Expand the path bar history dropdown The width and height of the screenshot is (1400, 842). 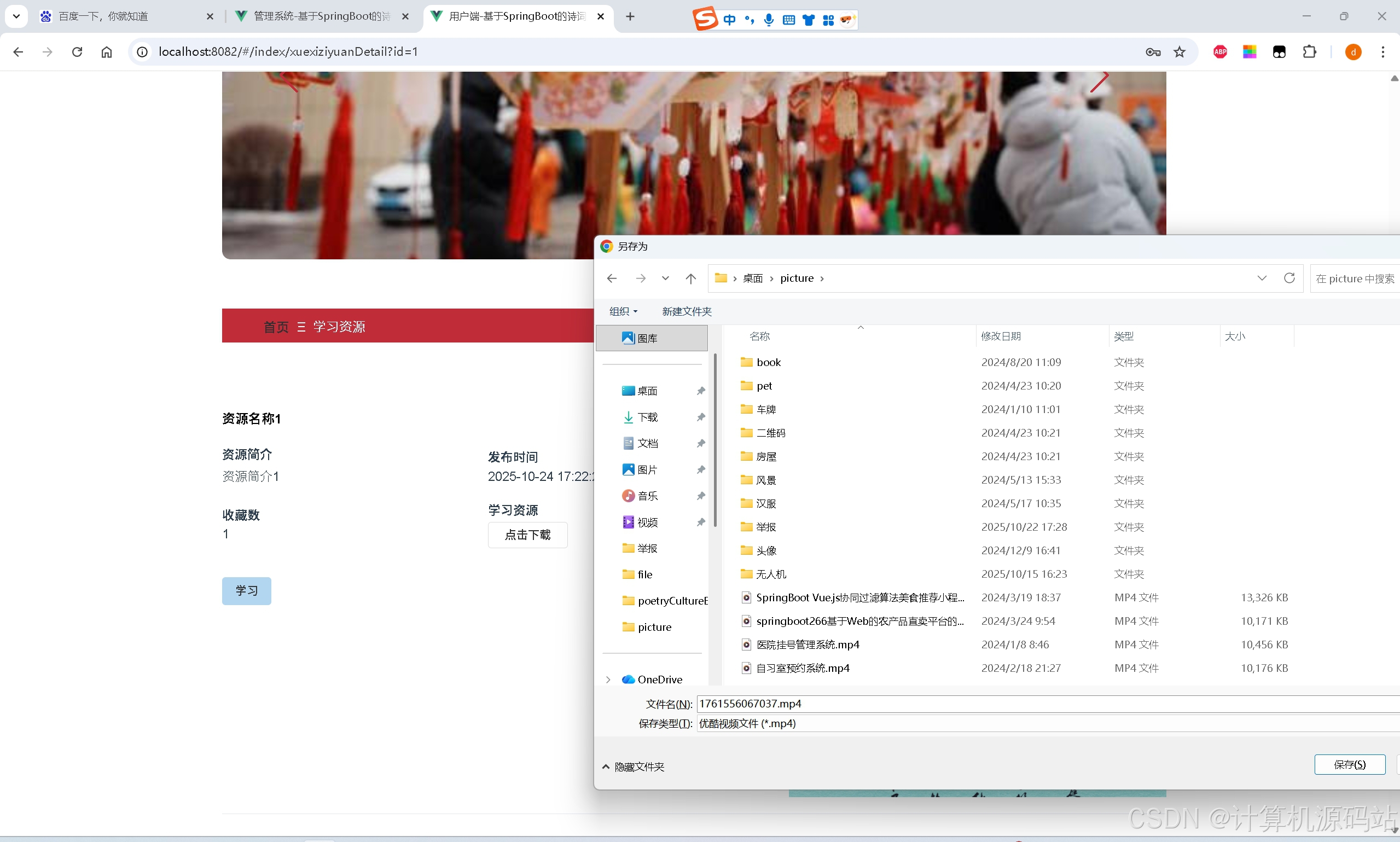[x=1262, y=278]
